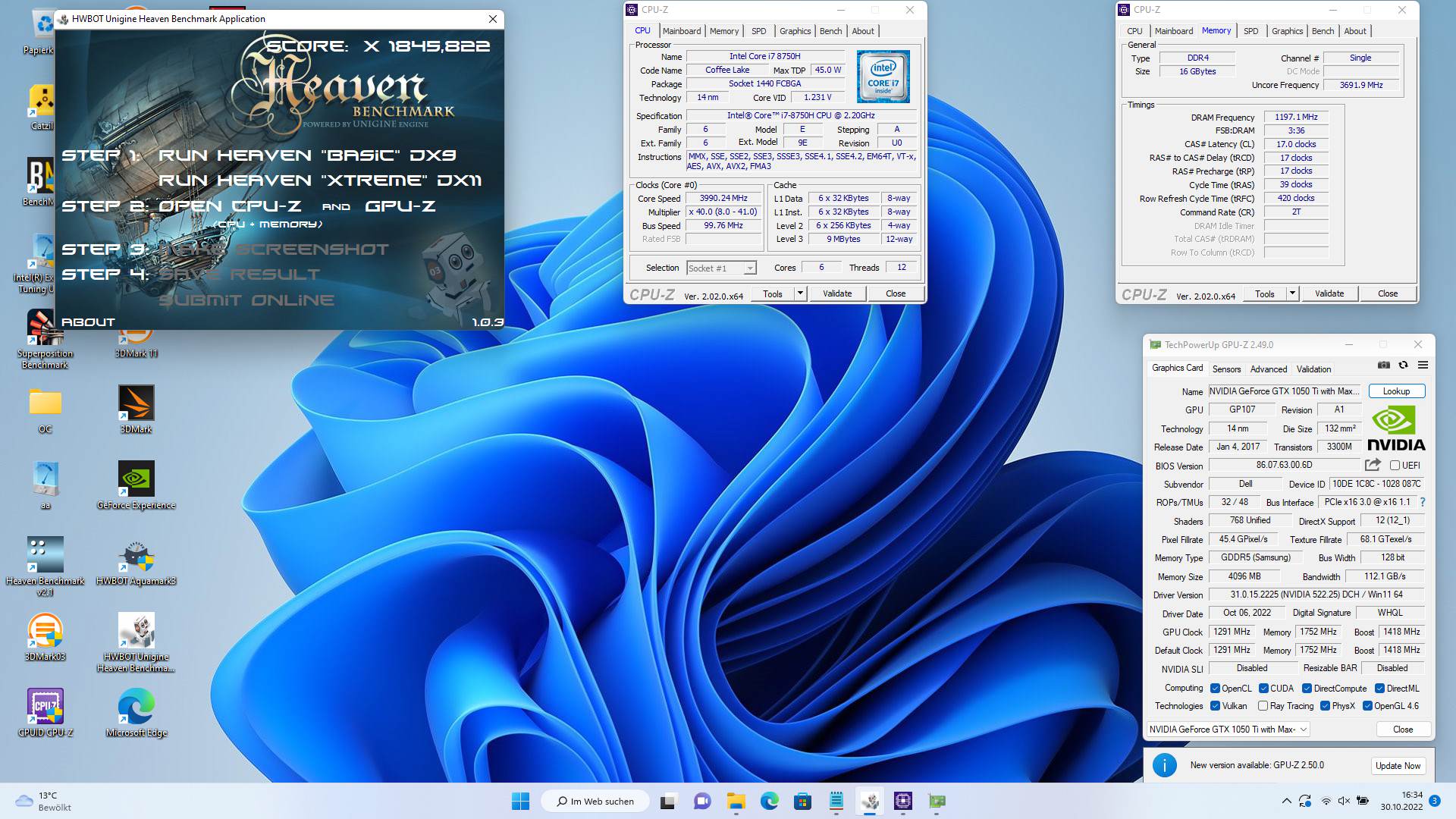
Task: Switch to Bench tab in left CPU-Z
Action: [x=830, y=31]
